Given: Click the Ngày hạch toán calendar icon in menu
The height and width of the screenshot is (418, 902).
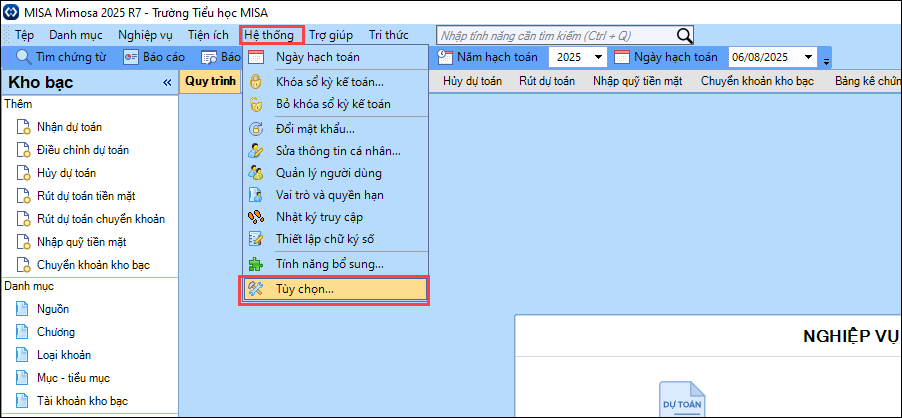Looking at the screenshot, I should coord(255,56).
